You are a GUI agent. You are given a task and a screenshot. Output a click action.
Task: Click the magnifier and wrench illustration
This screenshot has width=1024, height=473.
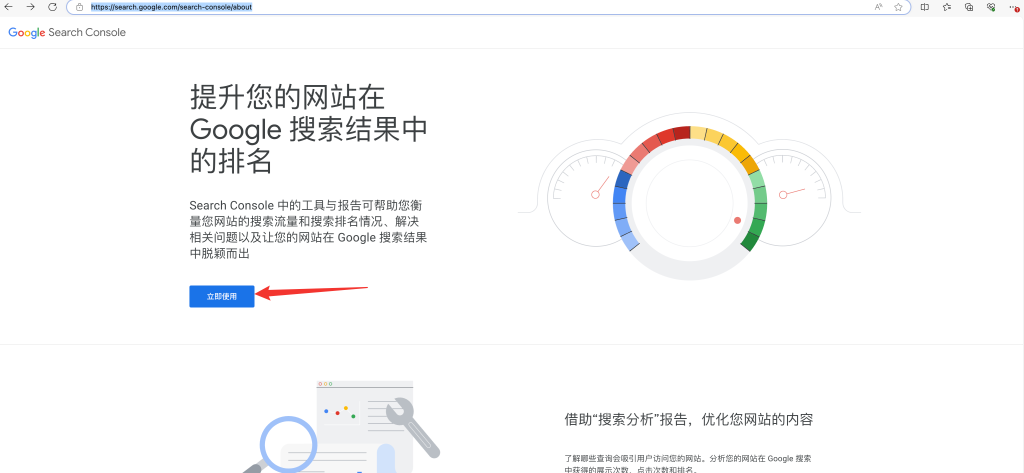coord(341,427)
